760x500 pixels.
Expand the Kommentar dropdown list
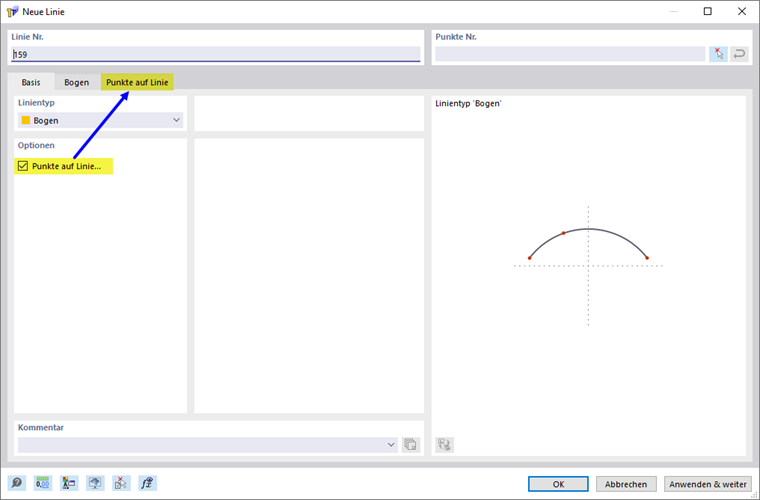click(391, 444)
